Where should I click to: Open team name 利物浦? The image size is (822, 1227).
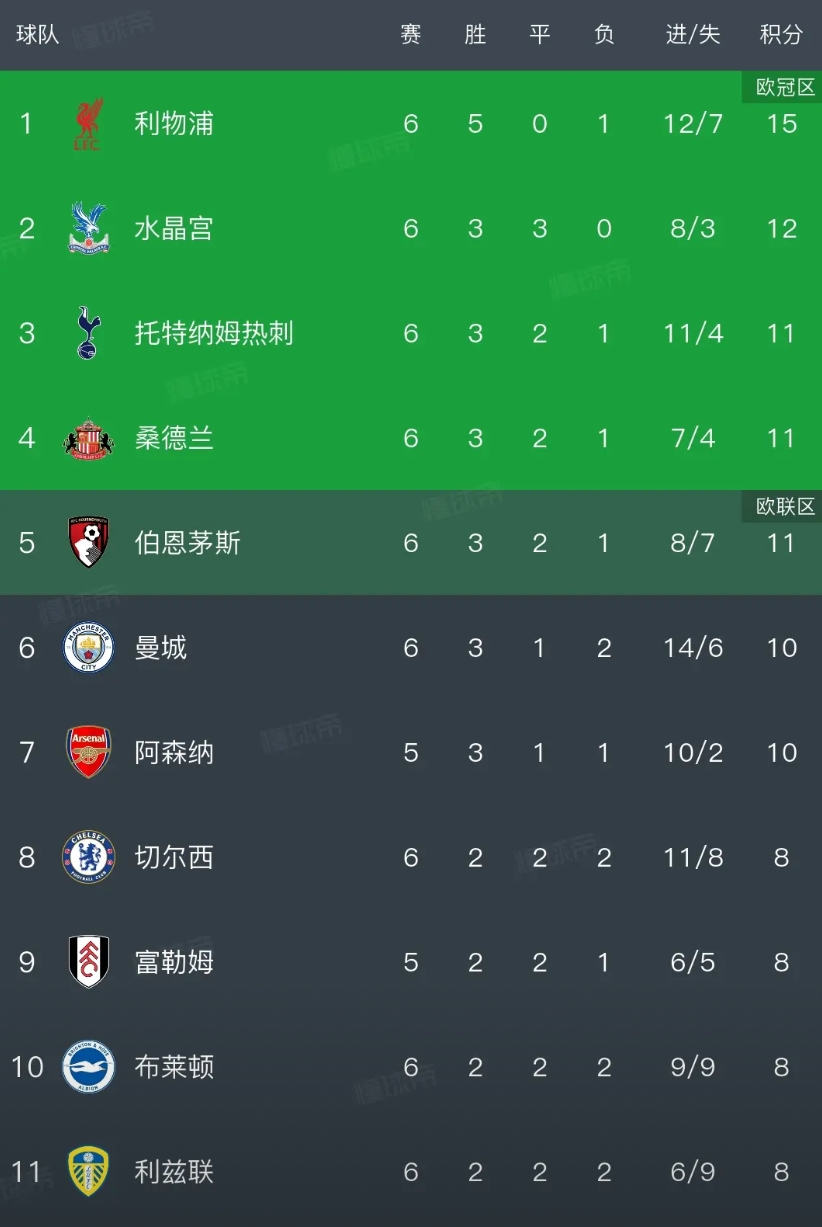click(174, 124)
